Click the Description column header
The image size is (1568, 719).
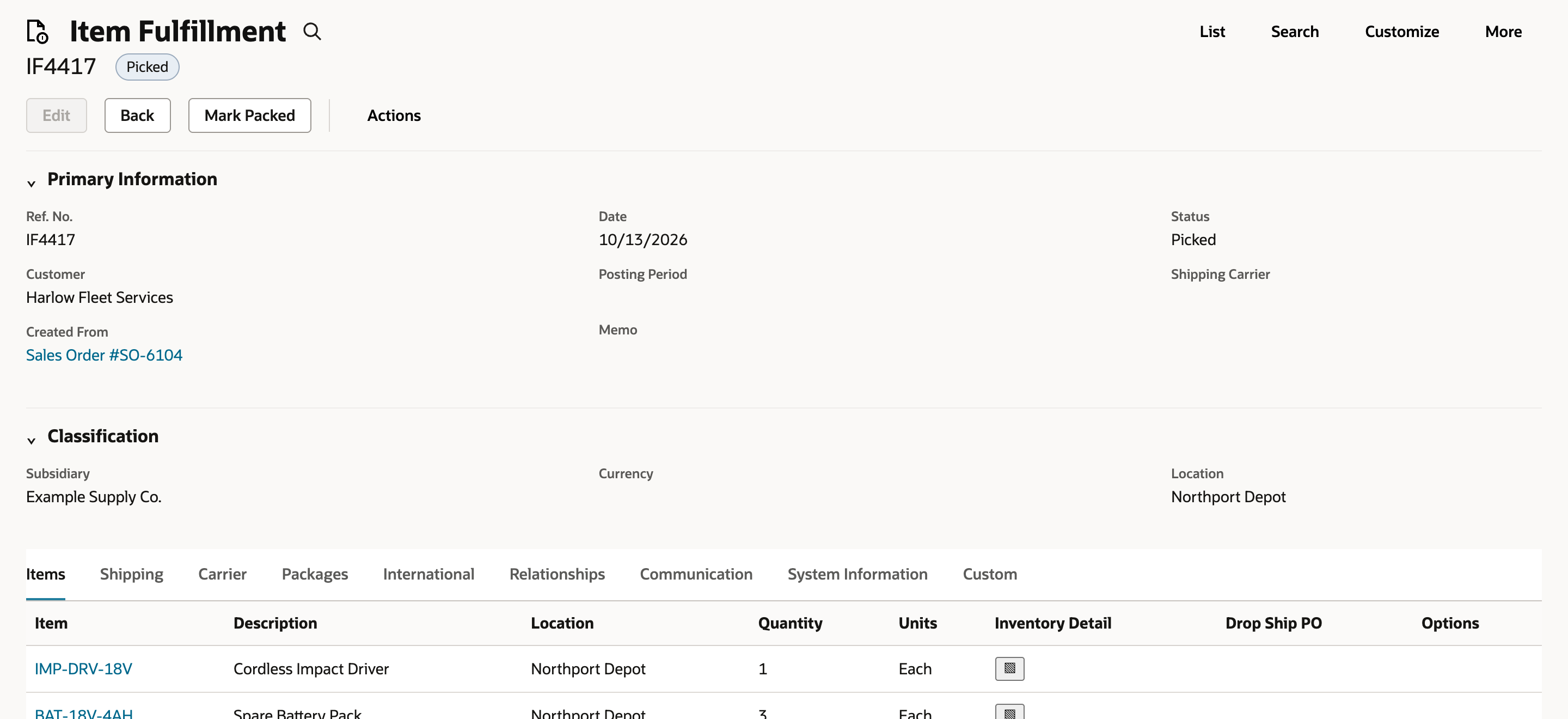[x=275, y=623]
